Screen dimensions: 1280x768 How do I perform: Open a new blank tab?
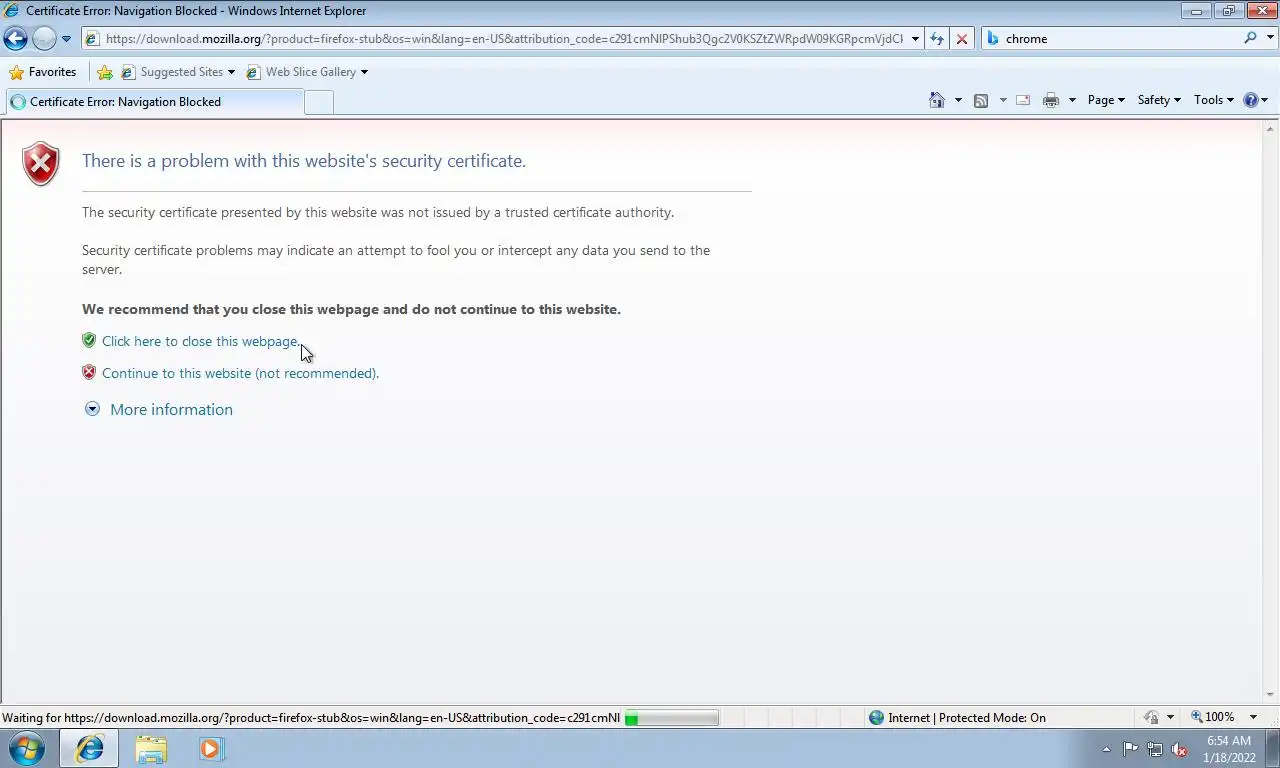click(319, 102)
